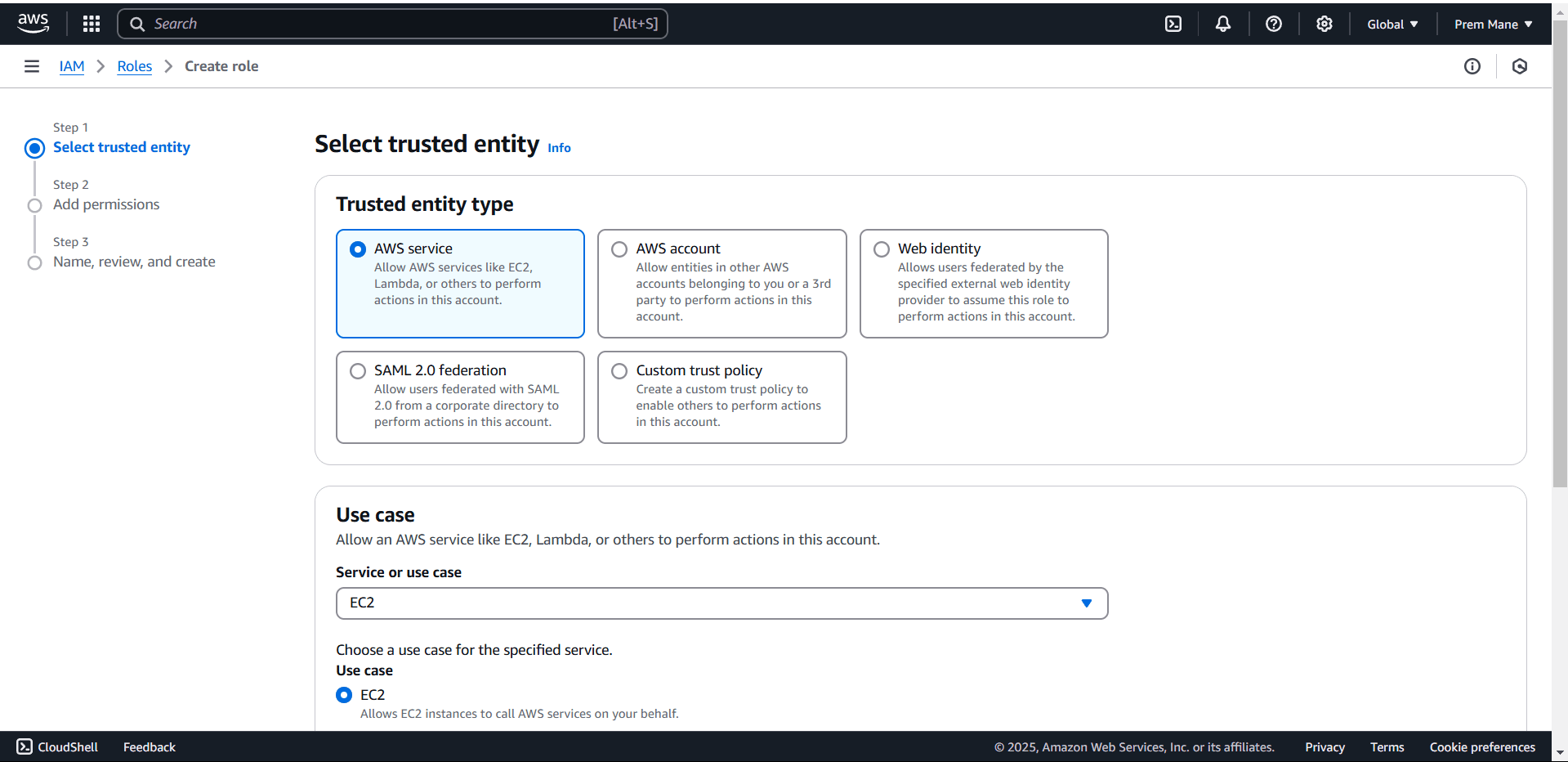Open Feedback in the footer
The height and width of the screenshot is (762, 1568).
click(x=150, y=746)
